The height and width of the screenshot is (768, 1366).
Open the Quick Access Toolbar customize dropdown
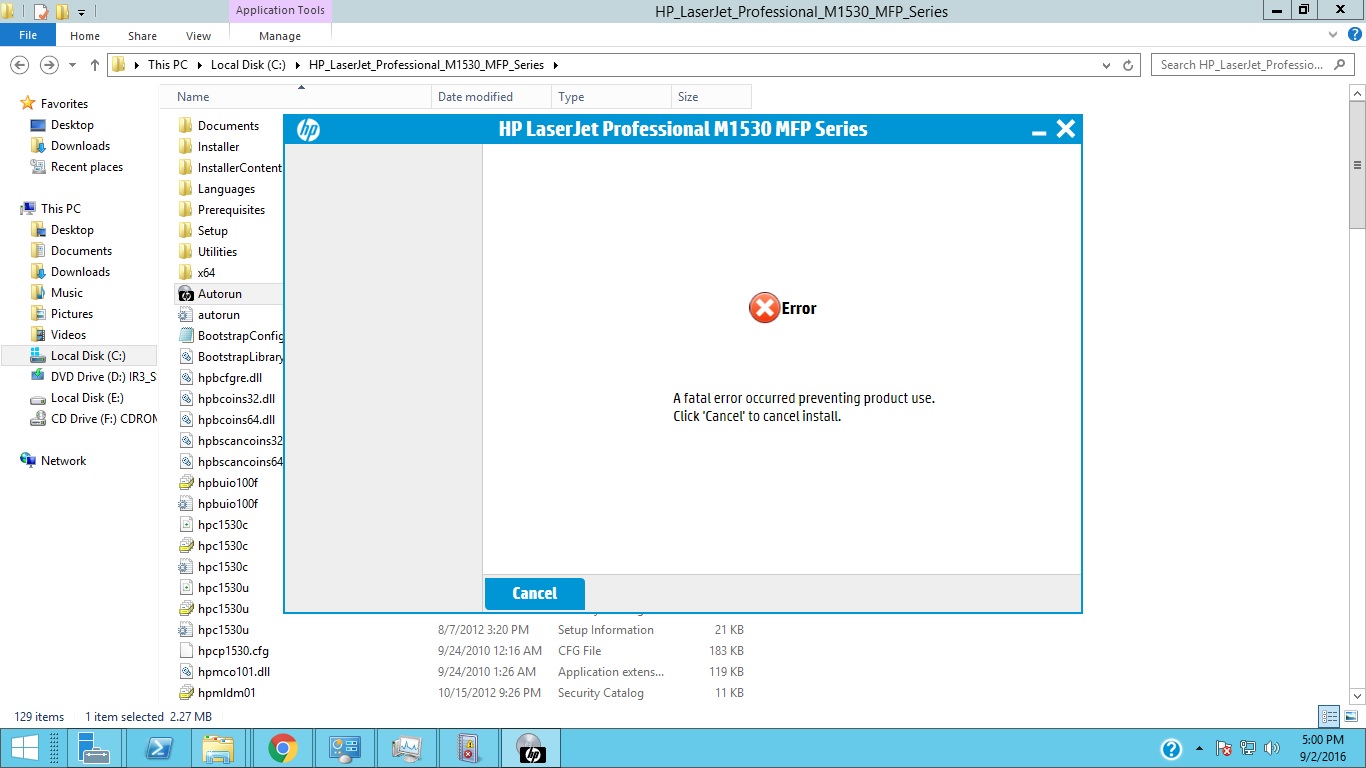[x=82, y=12]
